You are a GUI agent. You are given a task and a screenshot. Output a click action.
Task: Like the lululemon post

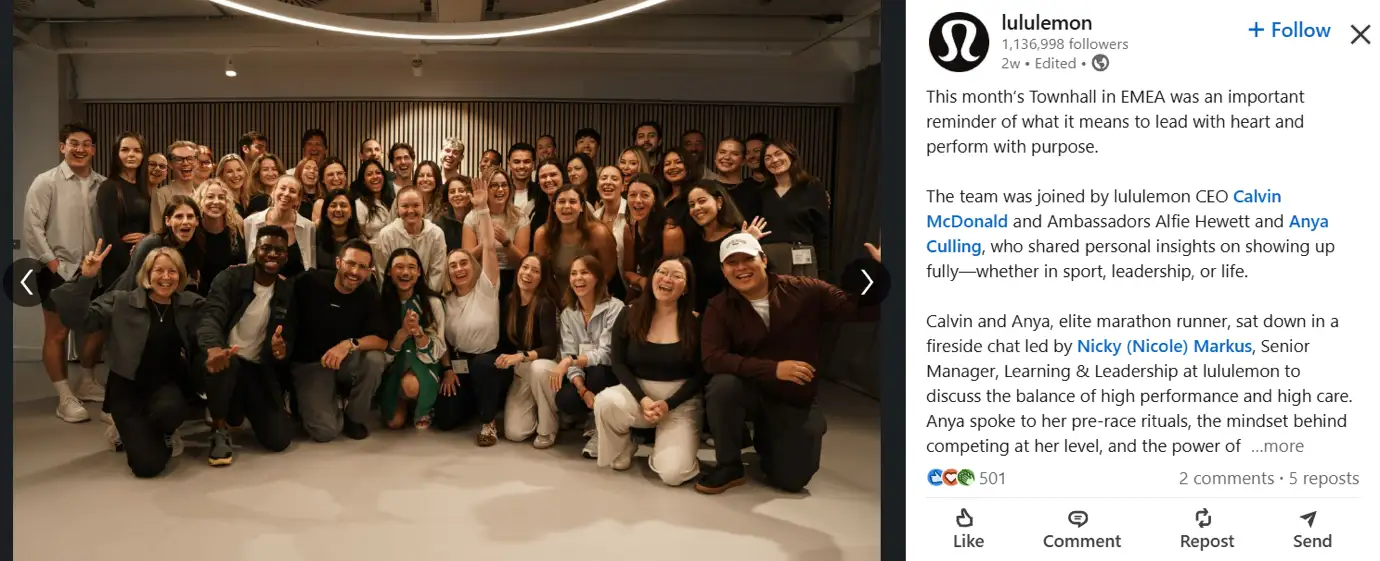pyautogui.click(x=968, y=528)
